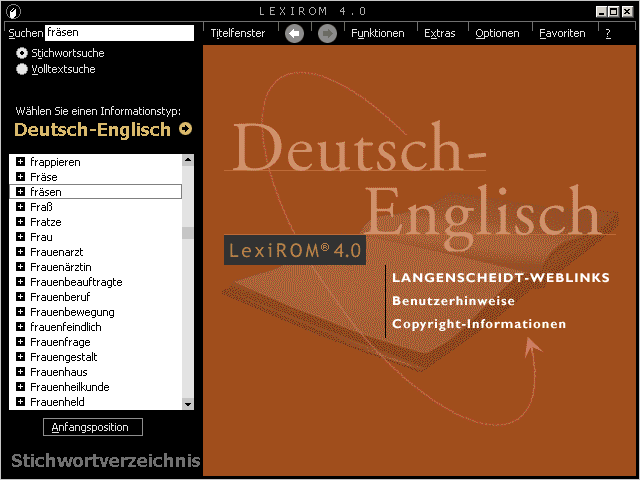The image size is (640, 480).
Task: Select the word 'Frauenfrage' in the list
Action: 60,342
